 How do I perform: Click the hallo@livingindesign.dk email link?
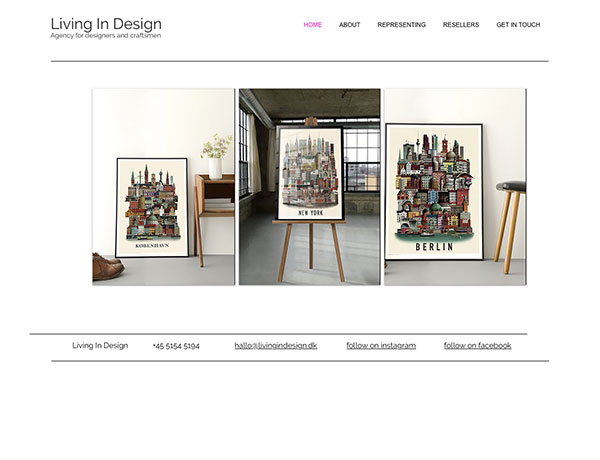pos(276,346)
